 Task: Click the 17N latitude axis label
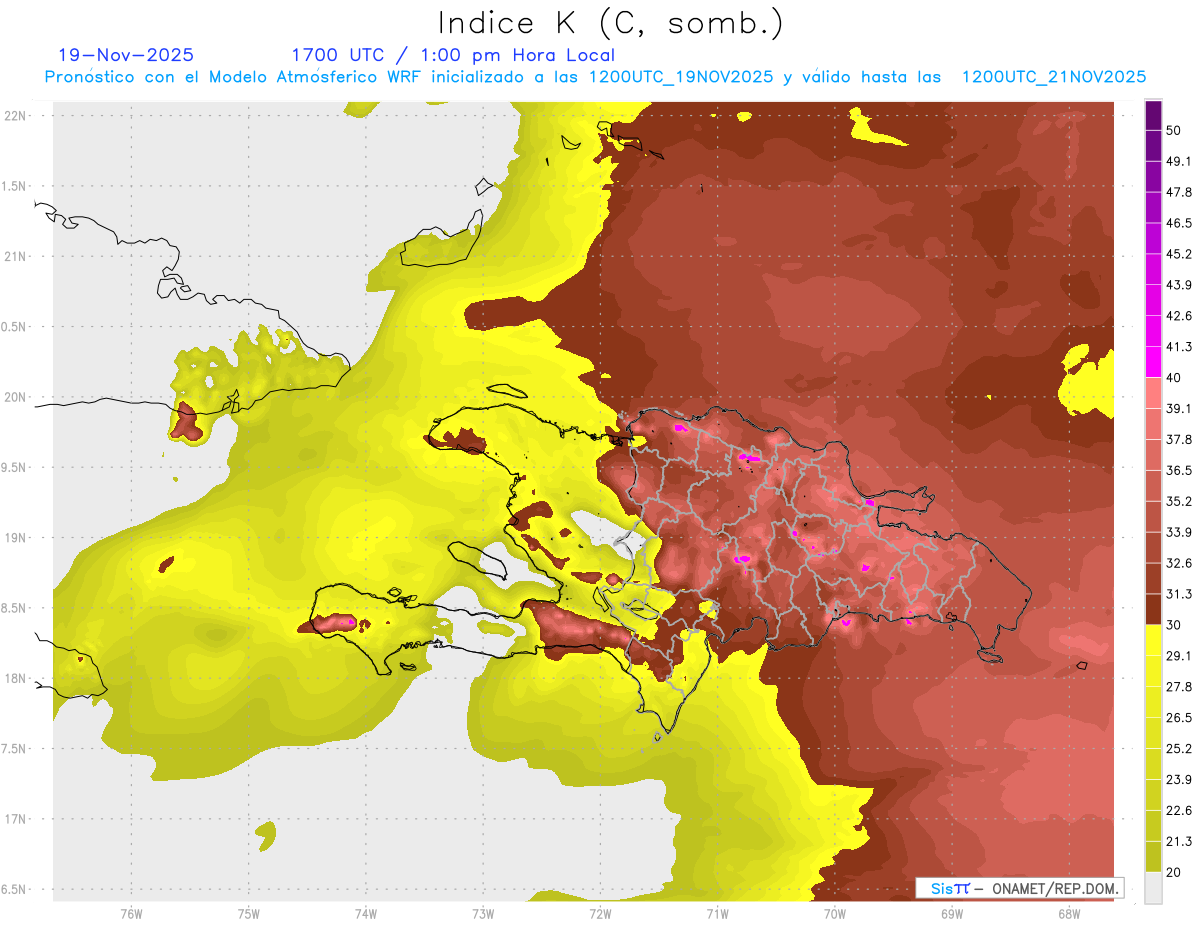[16, 819]
